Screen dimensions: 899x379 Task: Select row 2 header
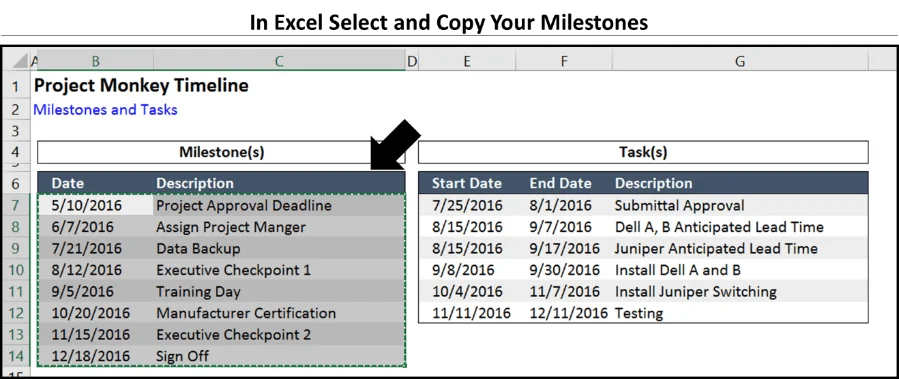point(15,110)
